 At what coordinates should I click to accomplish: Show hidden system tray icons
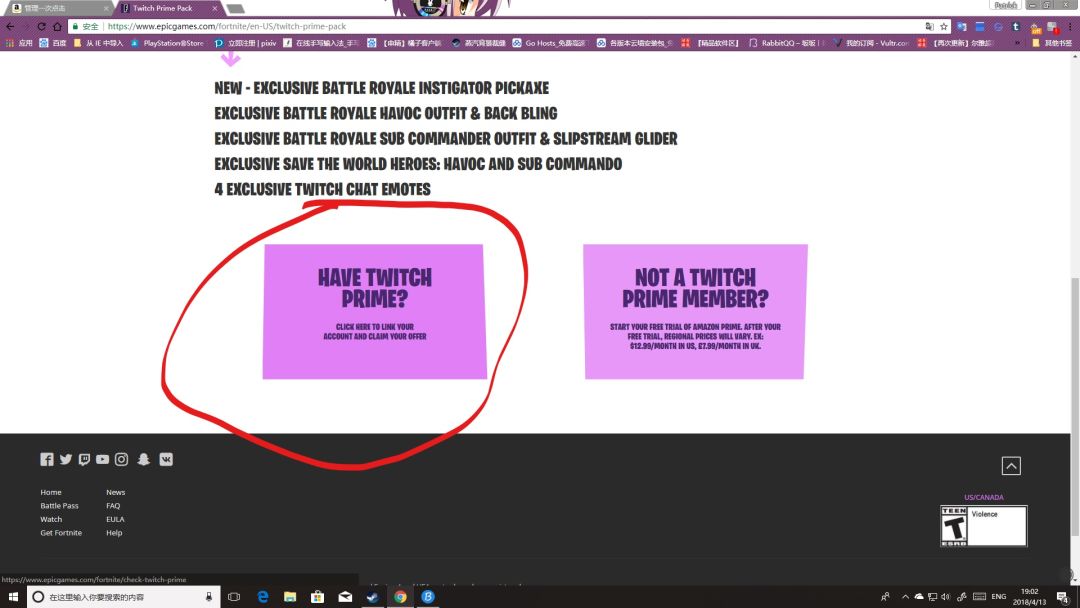tap(905, 597)
